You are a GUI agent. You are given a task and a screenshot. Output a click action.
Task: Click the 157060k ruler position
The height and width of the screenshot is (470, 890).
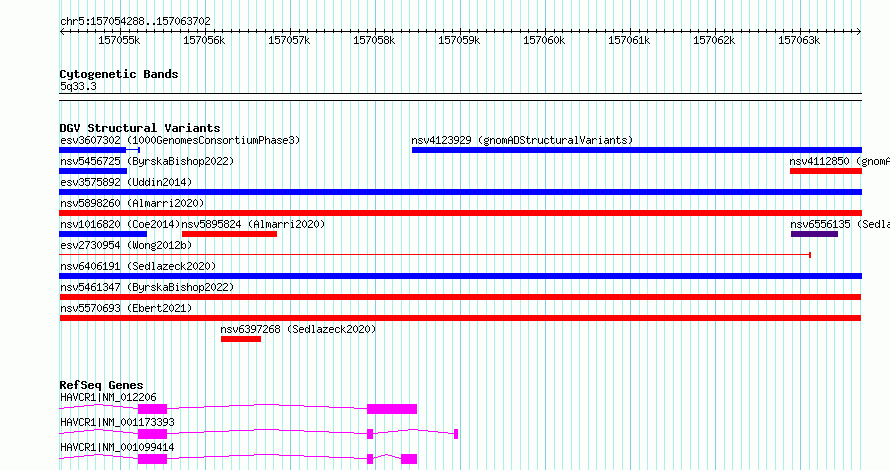[544, 40]
